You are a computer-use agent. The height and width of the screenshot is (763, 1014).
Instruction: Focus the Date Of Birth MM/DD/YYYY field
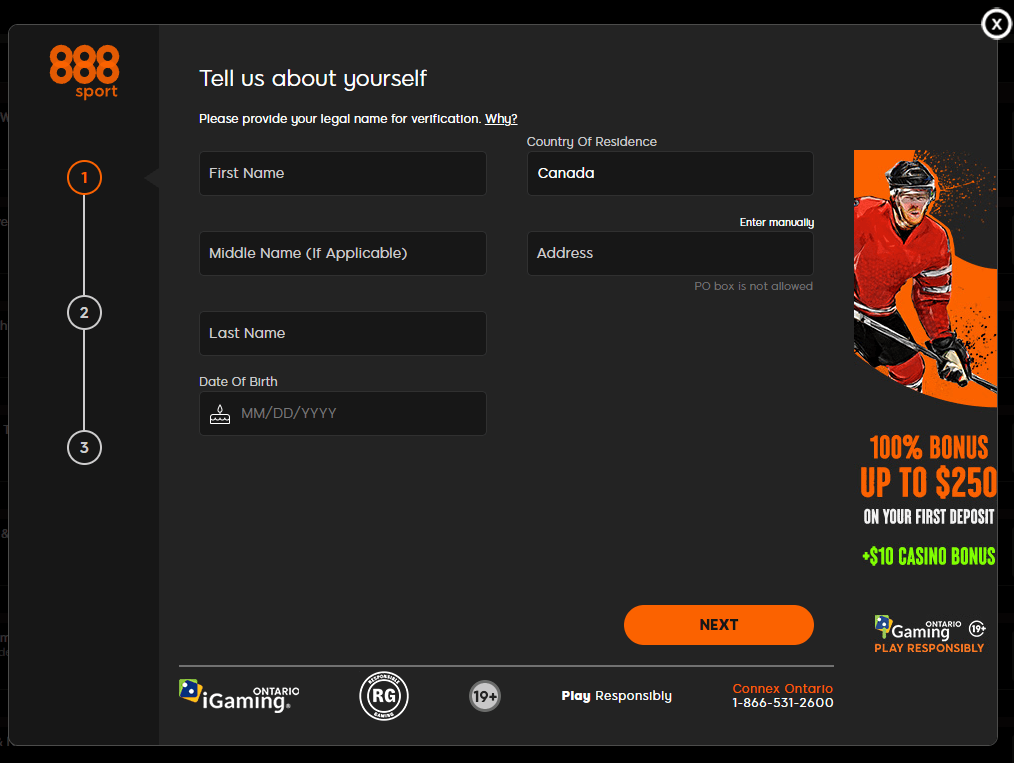pyautogui.click(x=343, y=414)
